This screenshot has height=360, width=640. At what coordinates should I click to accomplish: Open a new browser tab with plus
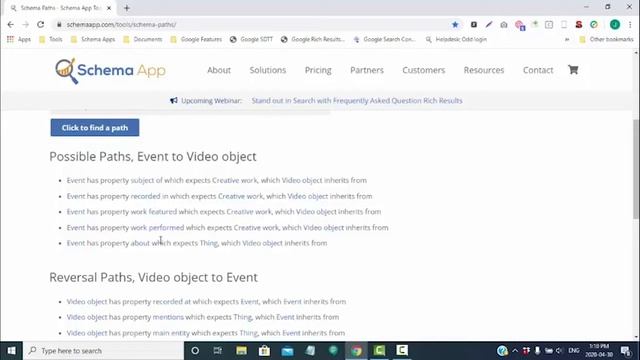point(127,8)
